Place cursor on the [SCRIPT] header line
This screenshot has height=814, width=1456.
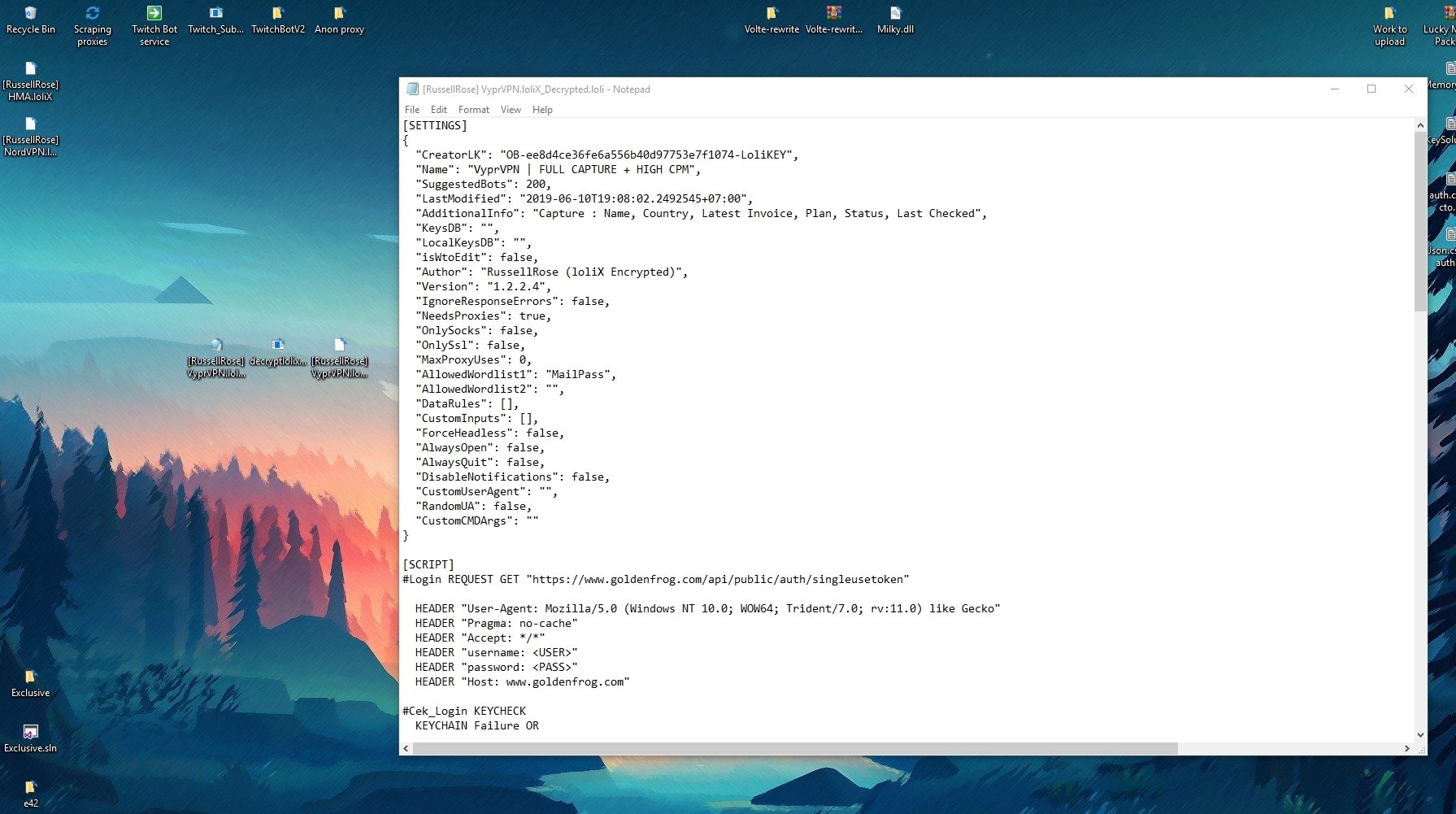[x=428, y=564]
